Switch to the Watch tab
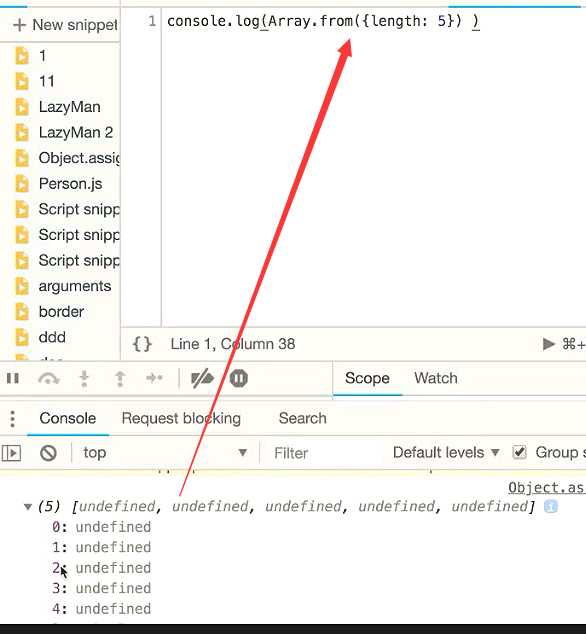Viewport: 586px width, 634px height. click(436, 378)
